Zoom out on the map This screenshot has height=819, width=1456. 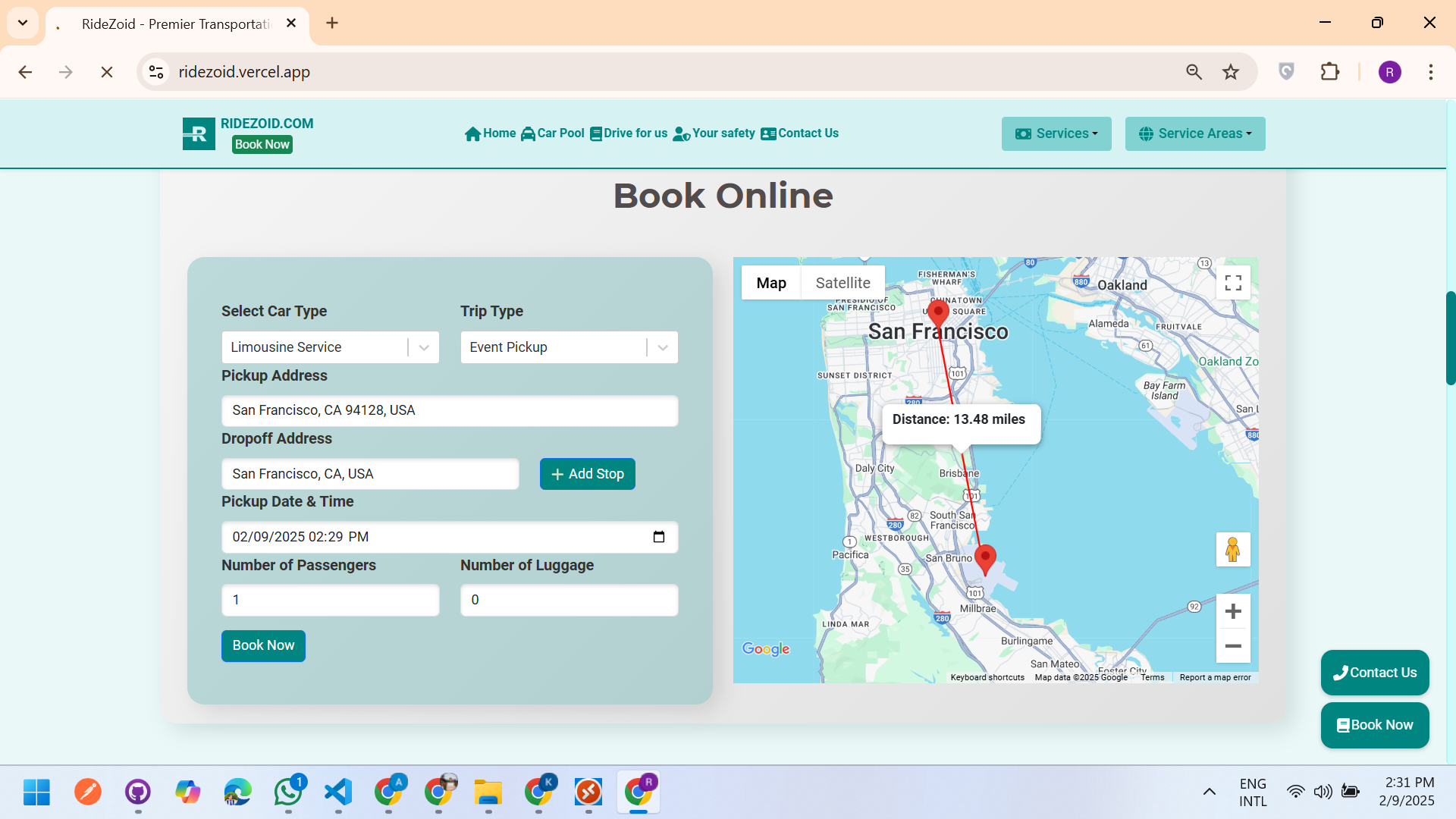(x=1233, y=646)
